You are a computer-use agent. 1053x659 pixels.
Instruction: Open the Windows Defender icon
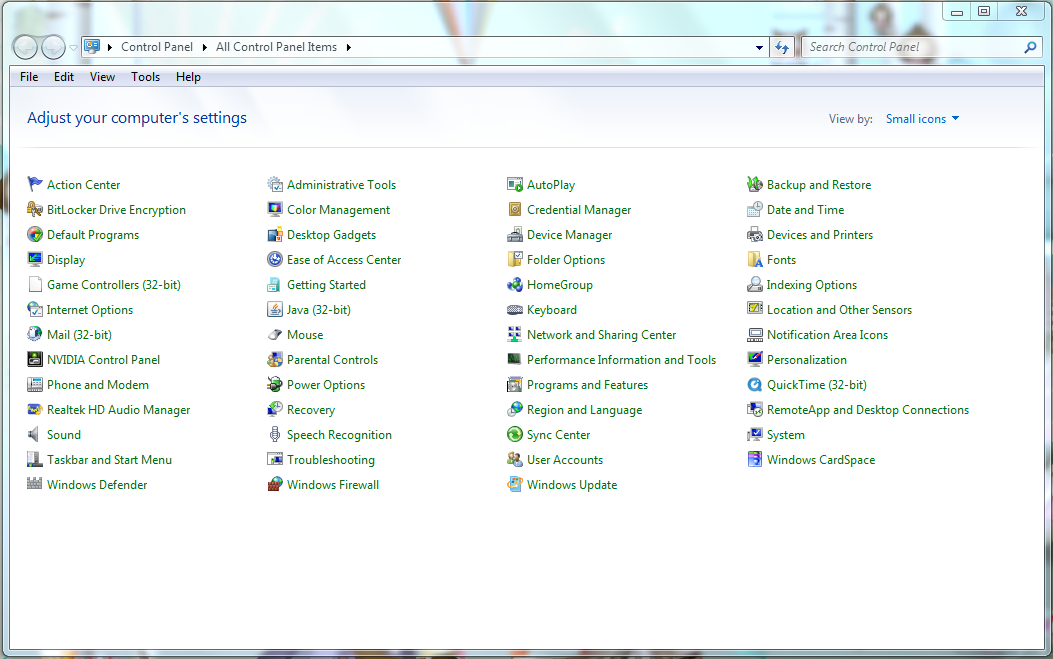35,484
